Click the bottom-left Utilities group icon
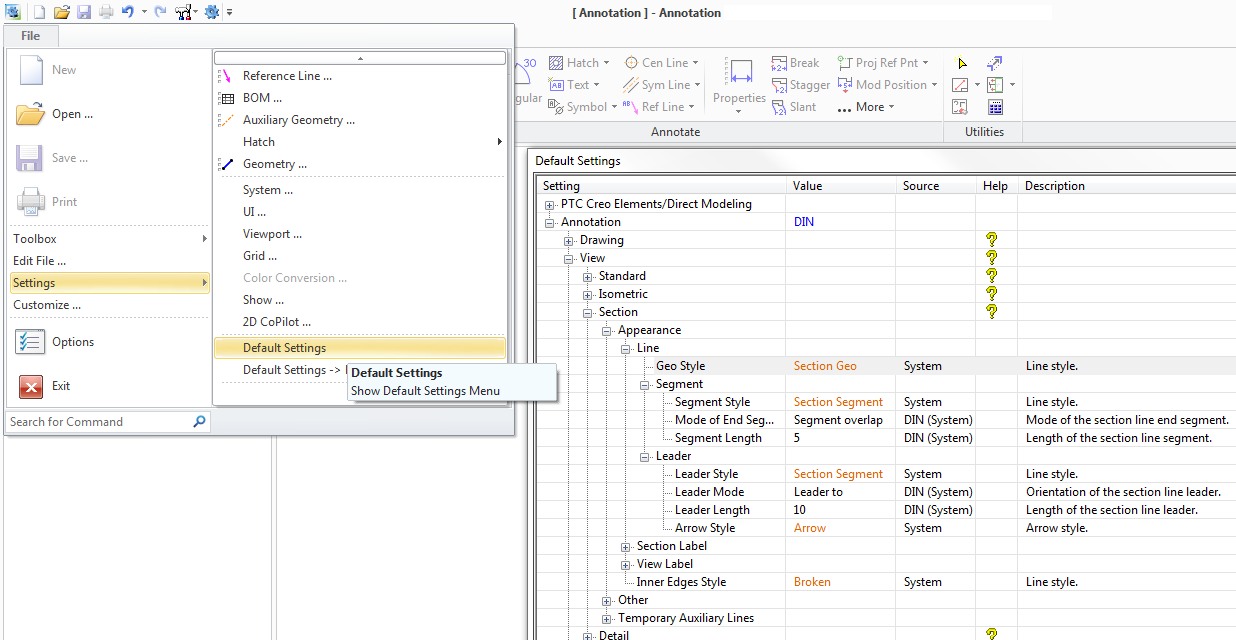Viewport: 1236px width, 640px height. (x=961, y=107)
